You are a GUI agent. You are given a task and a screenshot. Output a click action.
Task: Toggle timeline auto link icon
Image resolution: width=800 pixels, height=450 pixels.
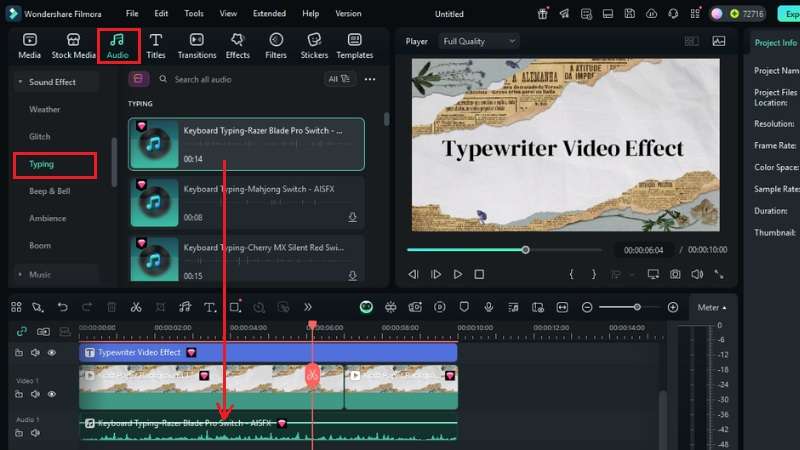coord(21,331)
